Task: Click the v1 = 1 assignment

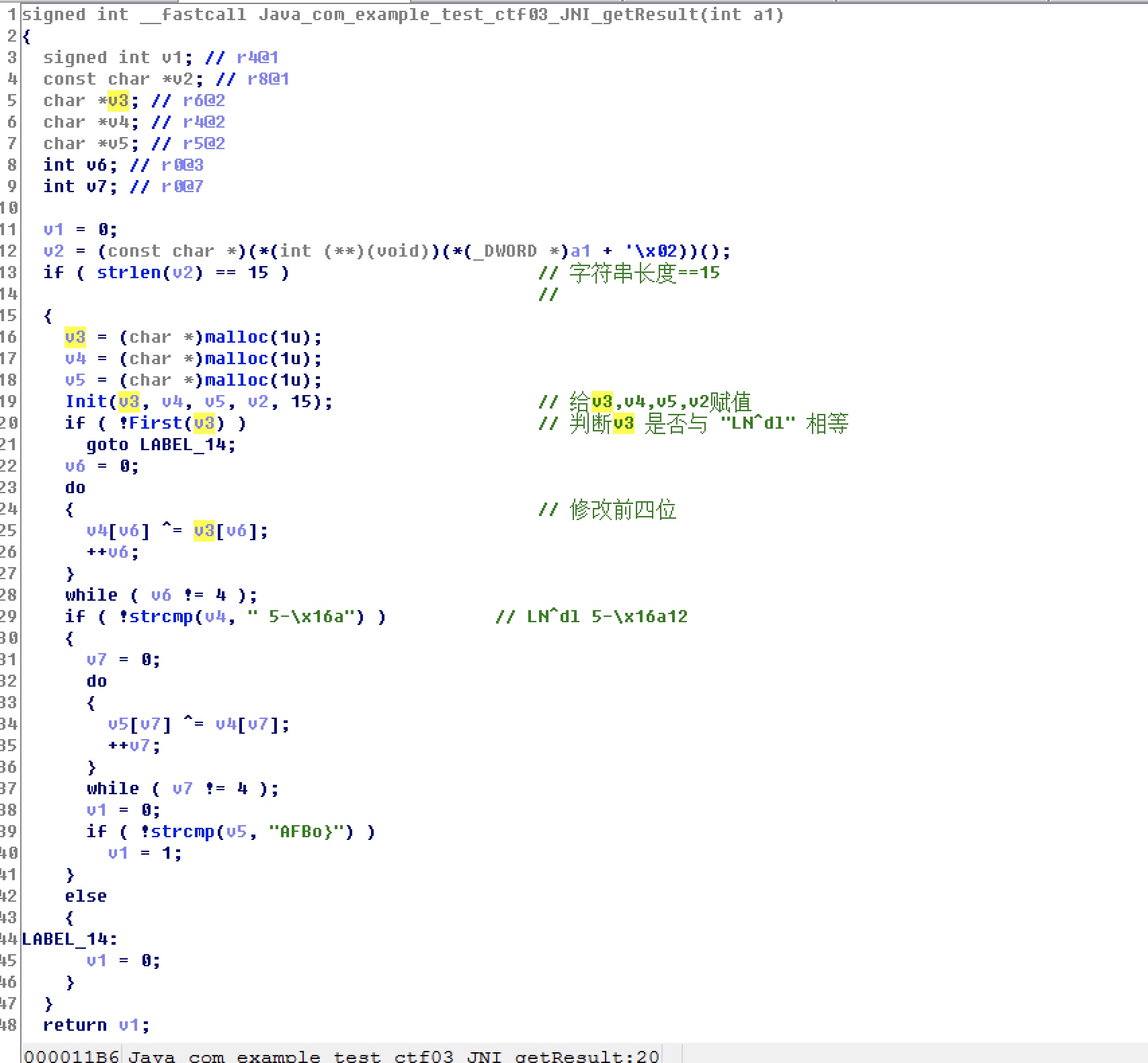Action: coord(144,853)
